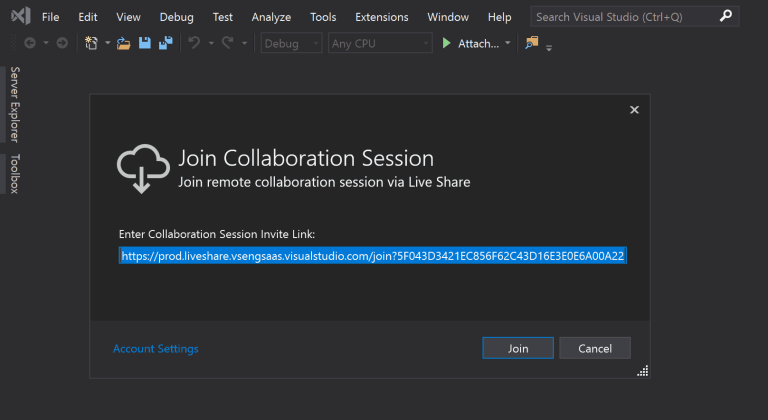Click the New Project icon
Viewport: 768px width, 420px height.
coord(91,43)
